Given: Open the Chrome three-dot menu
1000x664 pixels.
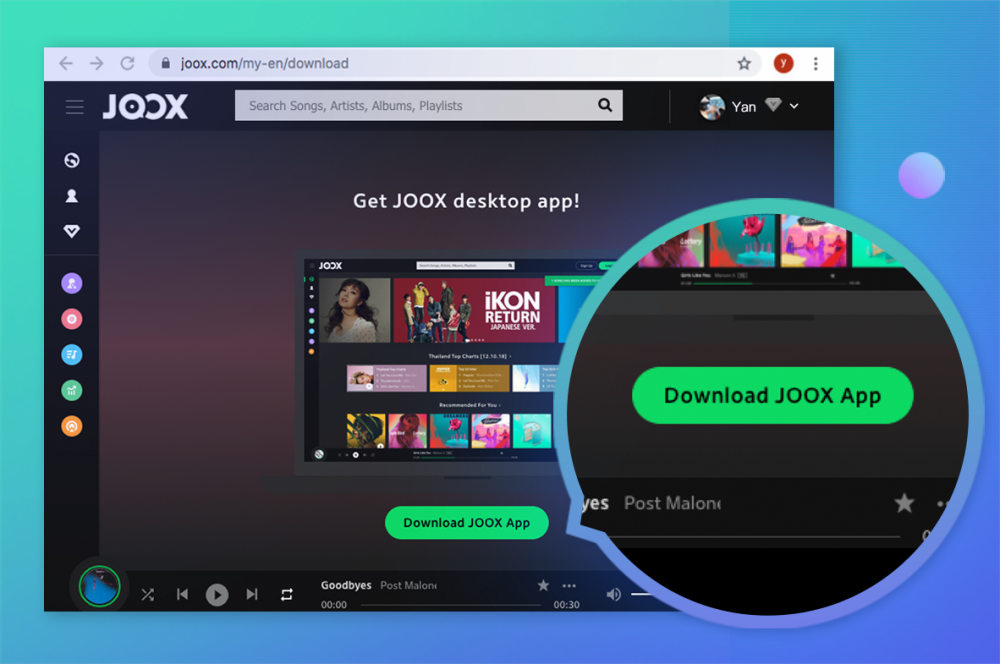Looking at the screenshot, I should pos(817,63).
